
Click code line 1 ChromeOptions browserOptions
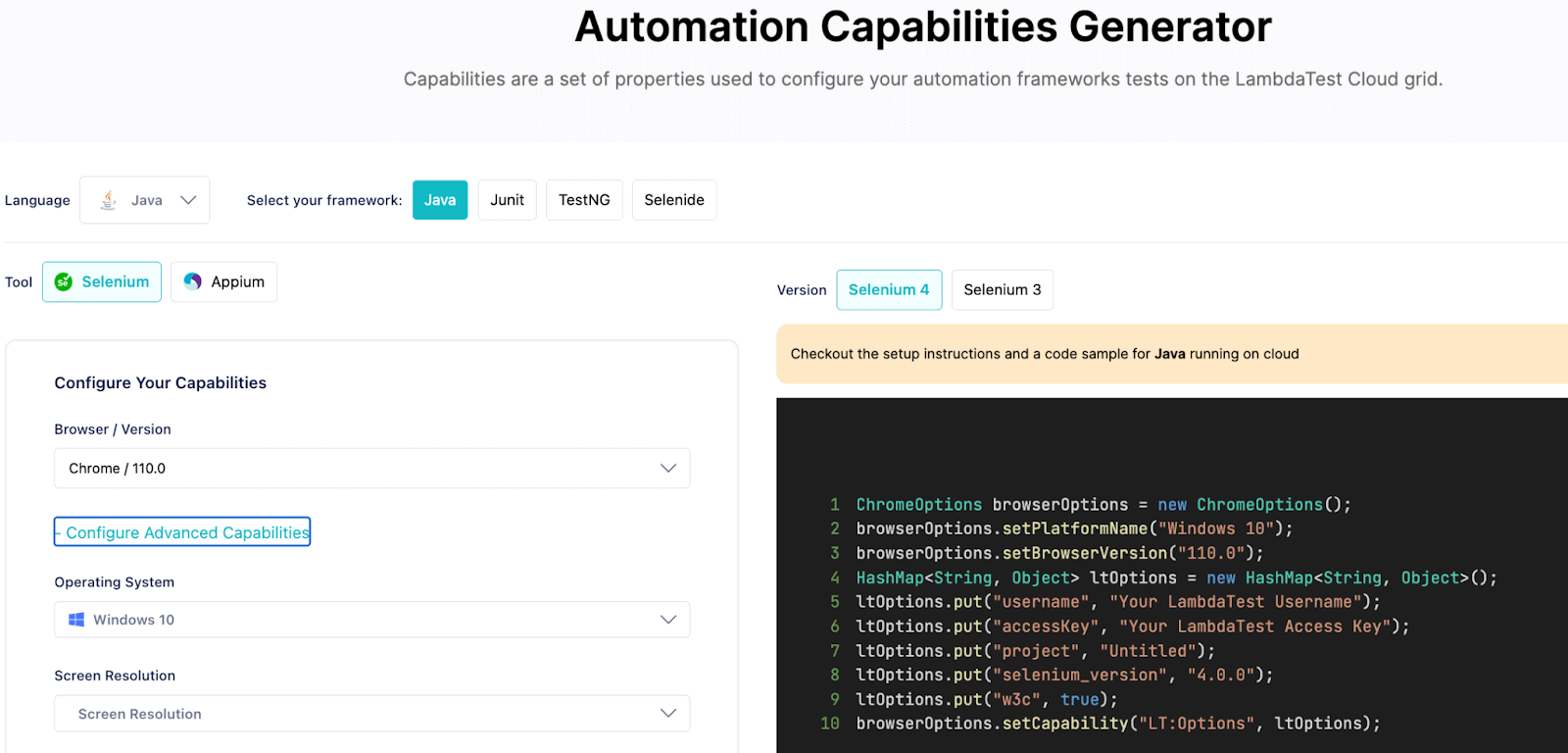tap(1103, 505)
